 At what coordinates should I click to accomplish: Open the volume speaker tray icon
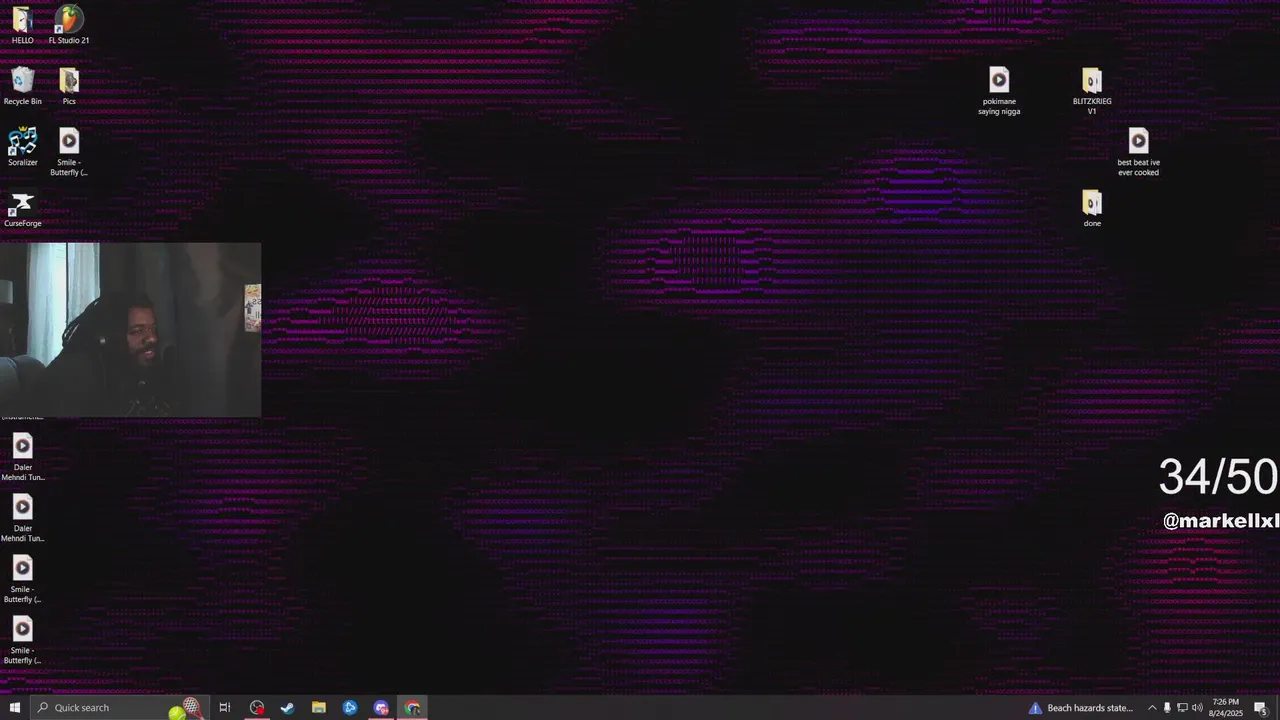click(1197, 707)
